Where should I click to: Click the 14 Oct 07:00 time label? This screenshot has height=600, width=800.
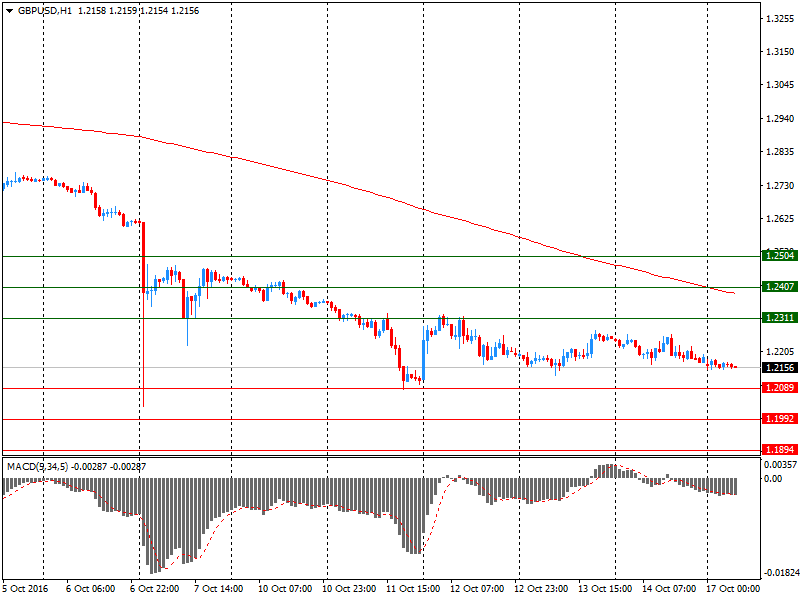coord(669,589)
